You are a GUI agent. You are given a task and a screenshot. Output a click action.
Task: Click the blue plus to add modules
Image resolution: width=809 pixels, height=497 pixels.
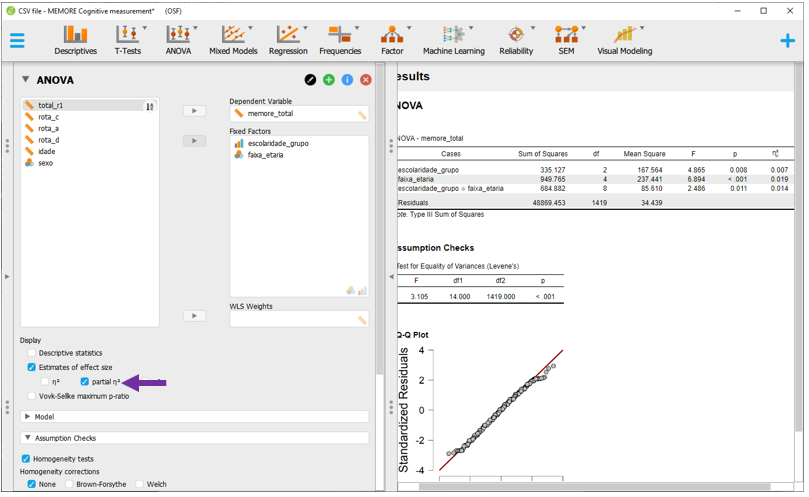click(x=787, y=40)
